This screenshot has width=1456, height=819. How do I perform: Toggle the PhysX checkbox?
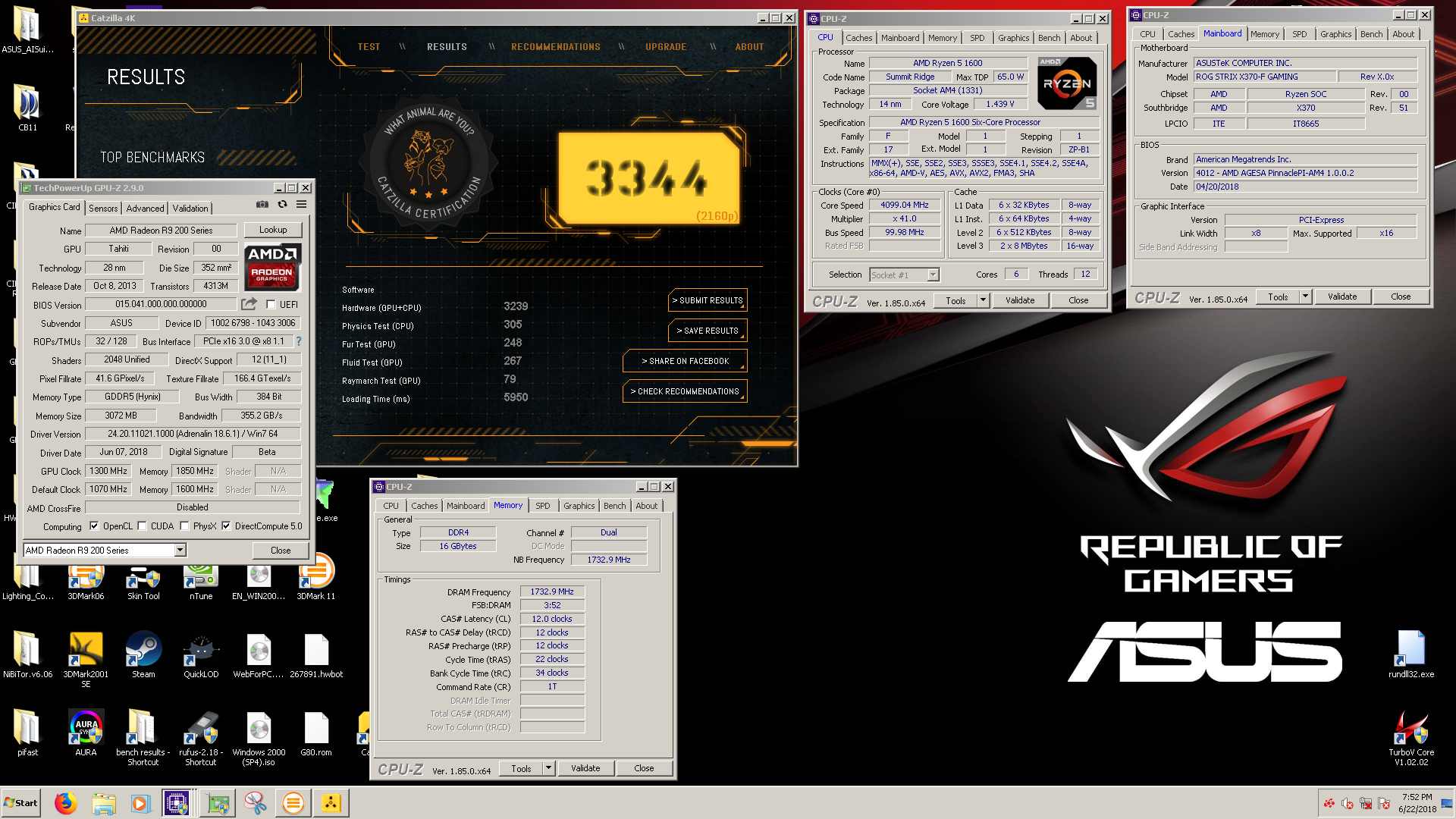pos(184,526)
